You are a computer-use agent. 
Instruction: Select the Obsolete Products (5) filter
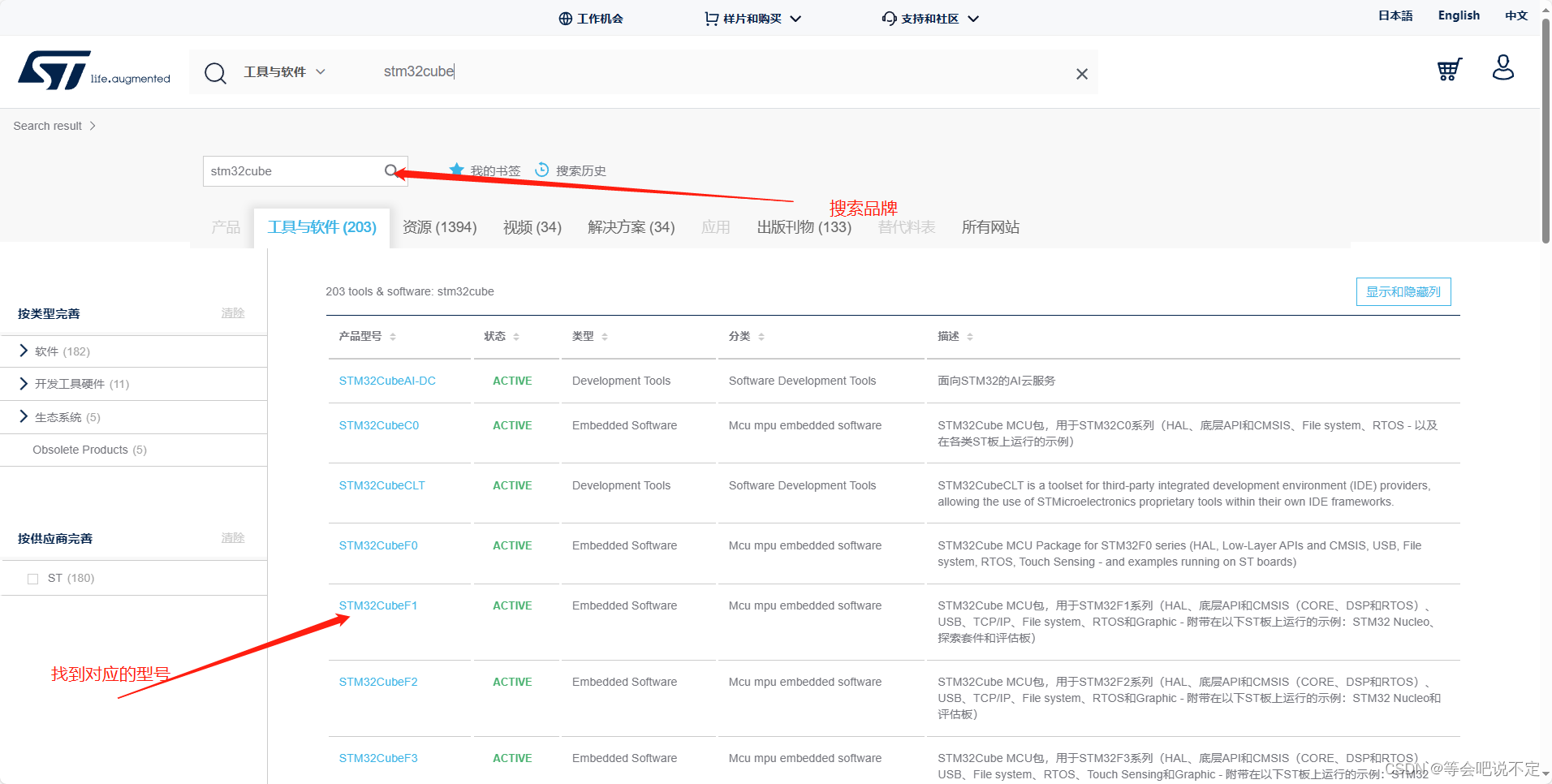pos(89,450)
